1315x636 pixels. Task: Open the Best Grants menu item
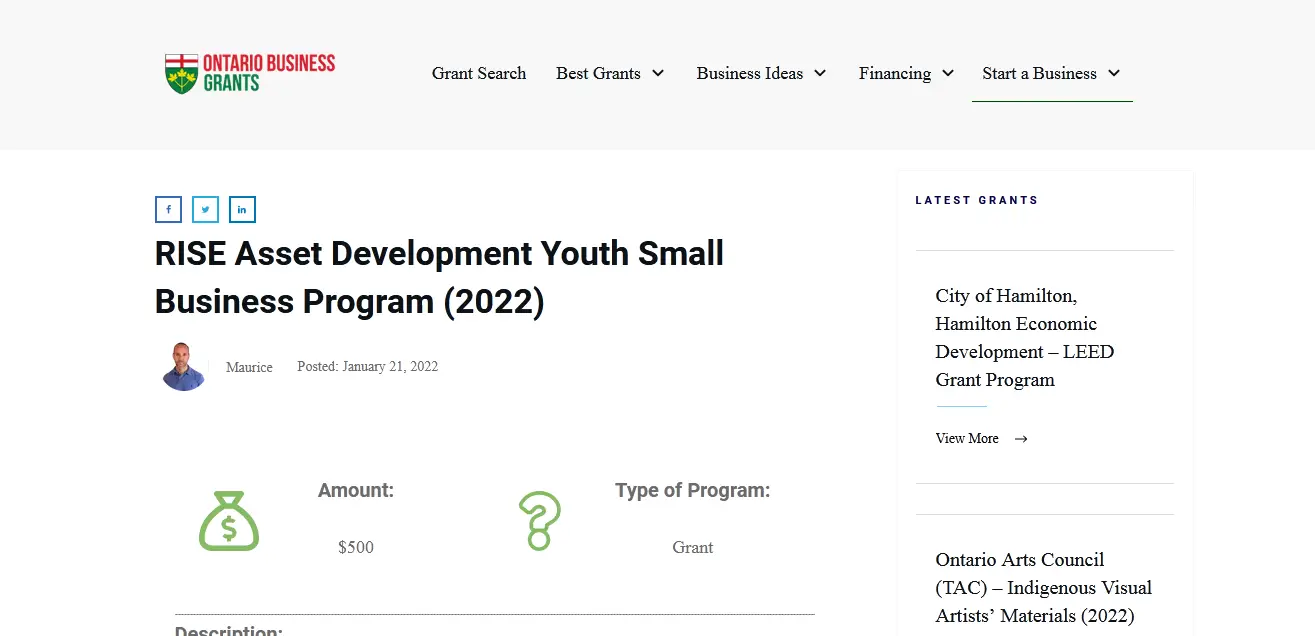[x=598, y=73]
